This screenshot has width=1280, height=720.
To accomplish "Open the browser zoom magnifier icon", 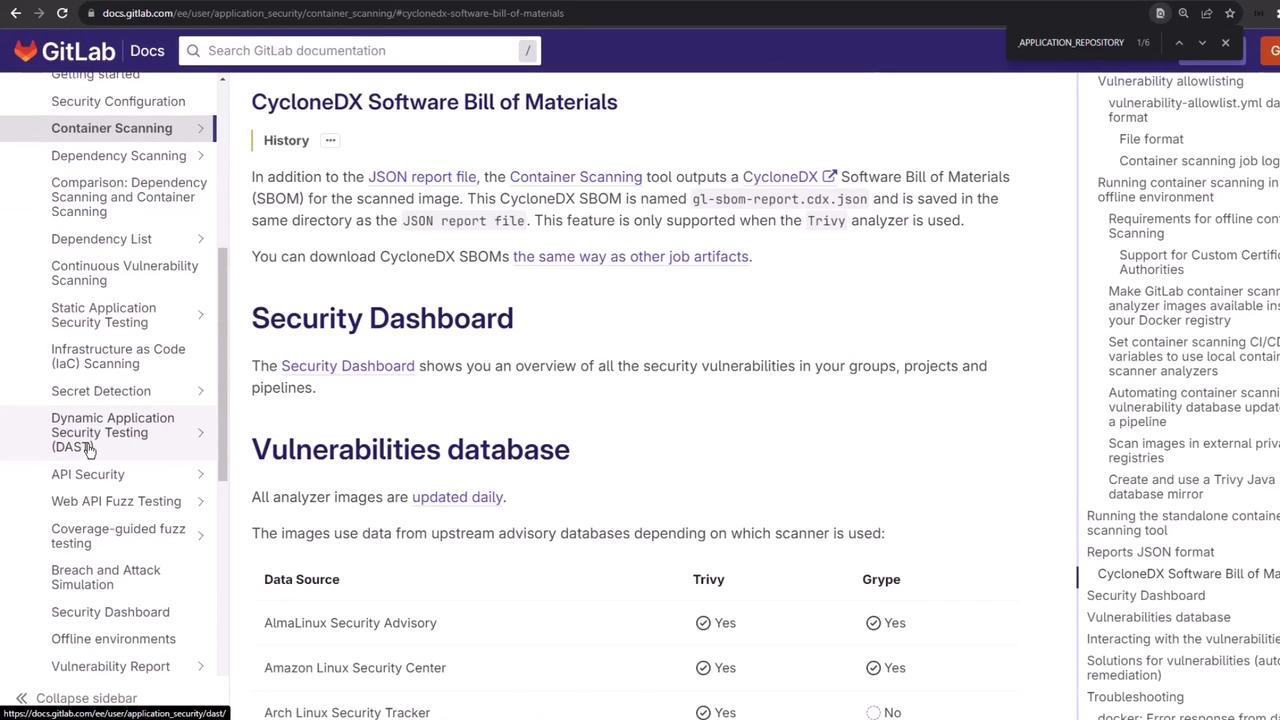I will 1183,13.
